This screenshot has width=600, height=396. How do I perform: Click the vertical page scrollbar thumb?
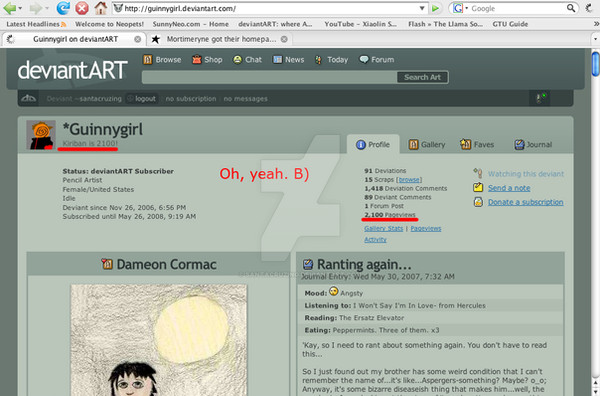click(596, 64)
